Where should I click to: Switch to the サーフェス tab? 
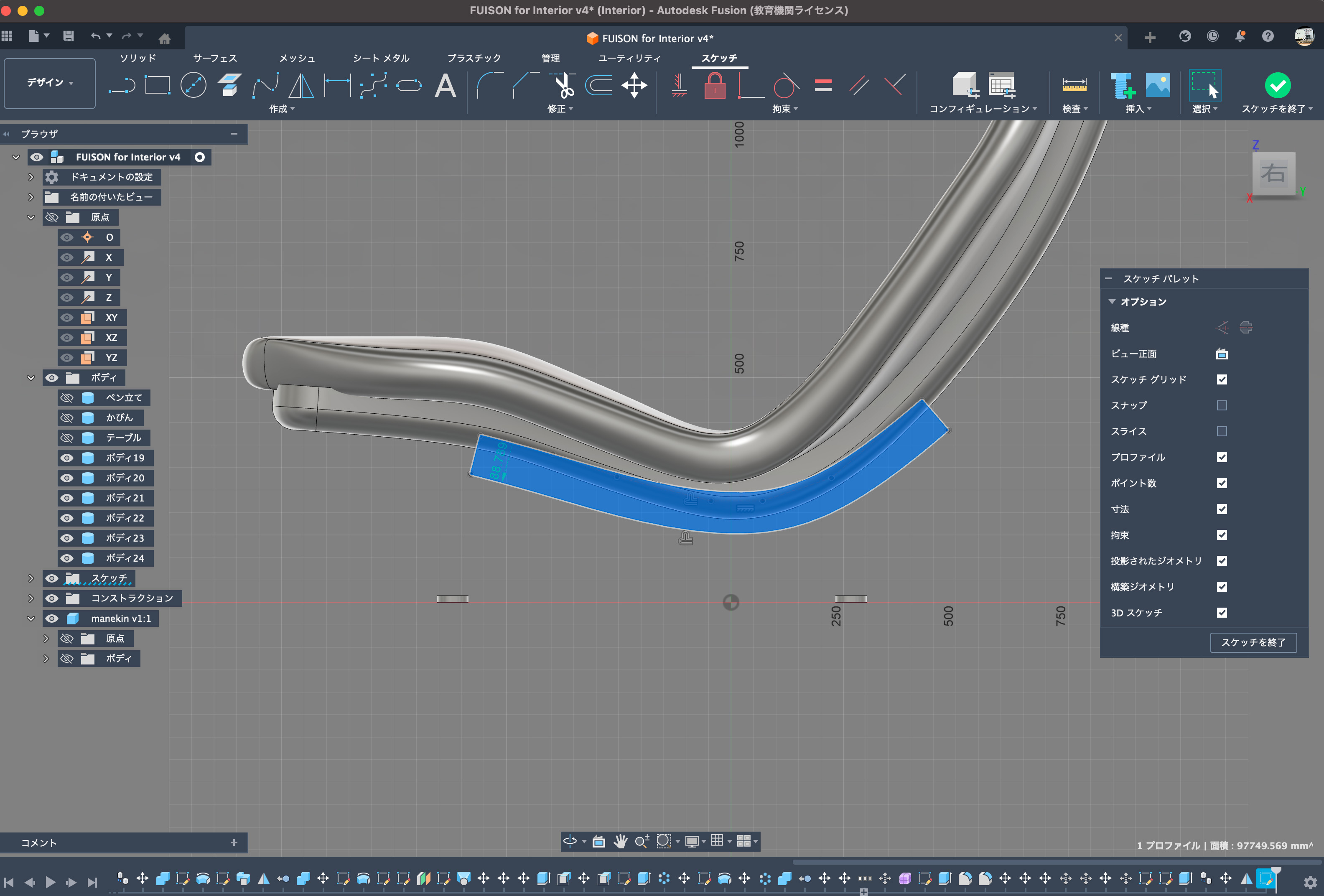215,58
